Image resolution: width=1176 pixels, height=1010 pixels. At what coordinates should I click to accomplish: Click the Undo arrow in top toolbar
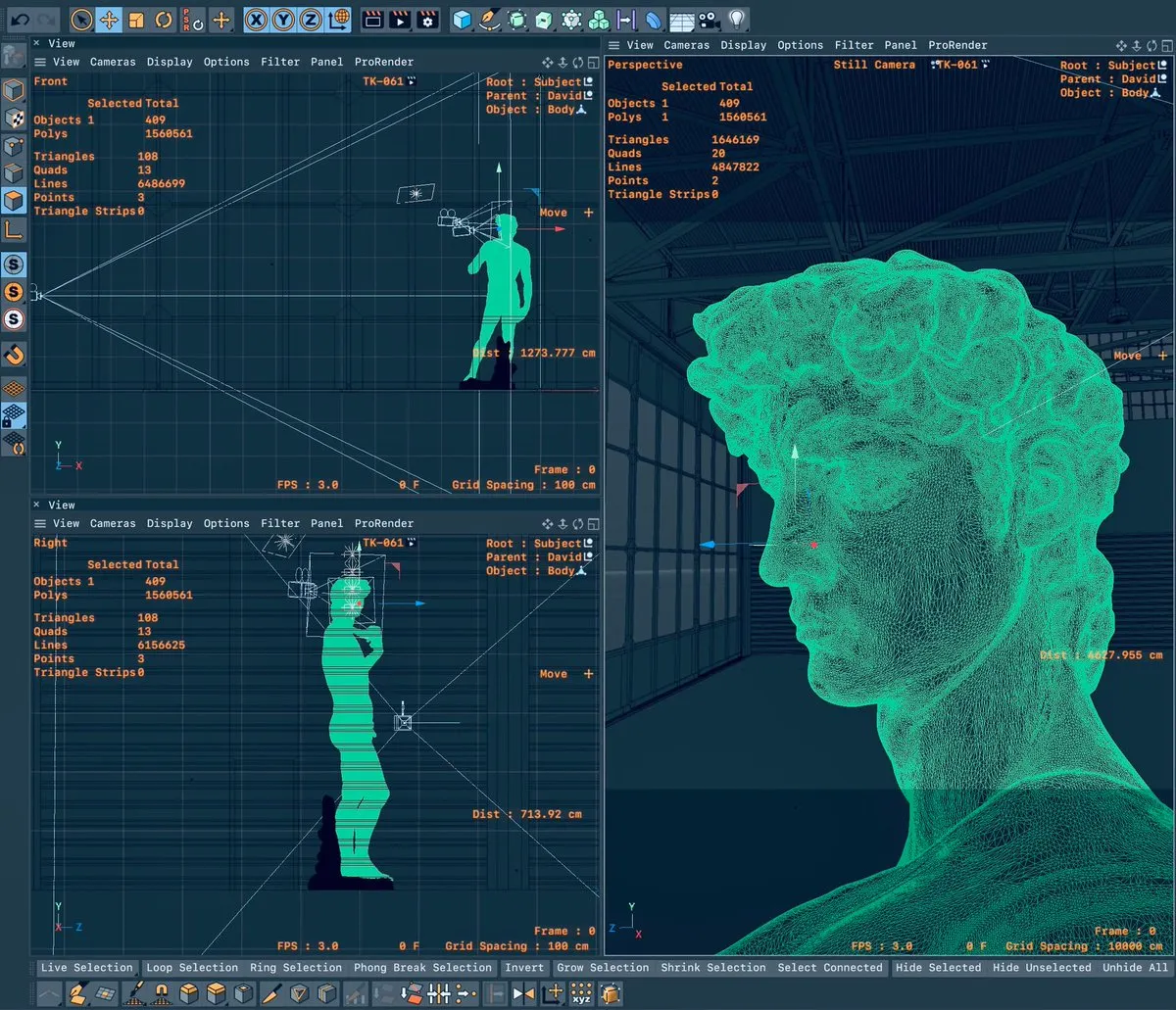point(20,19)
